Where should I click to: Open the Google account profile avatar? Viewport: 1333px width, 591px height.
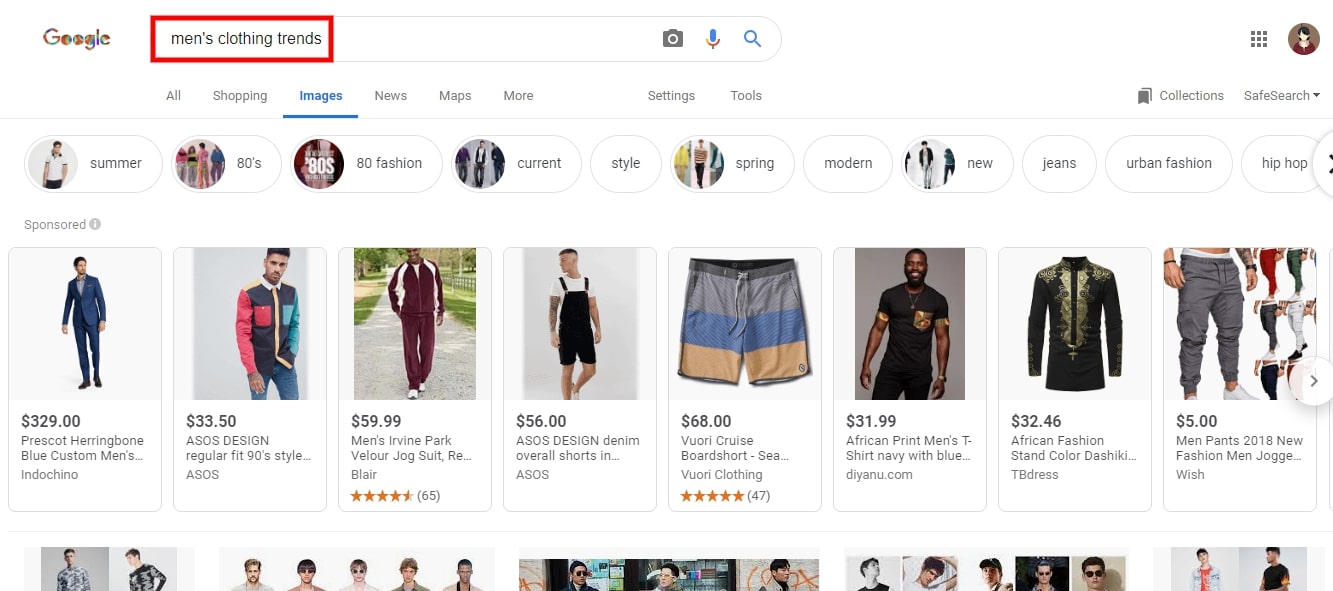click(x=1304, y=39)
